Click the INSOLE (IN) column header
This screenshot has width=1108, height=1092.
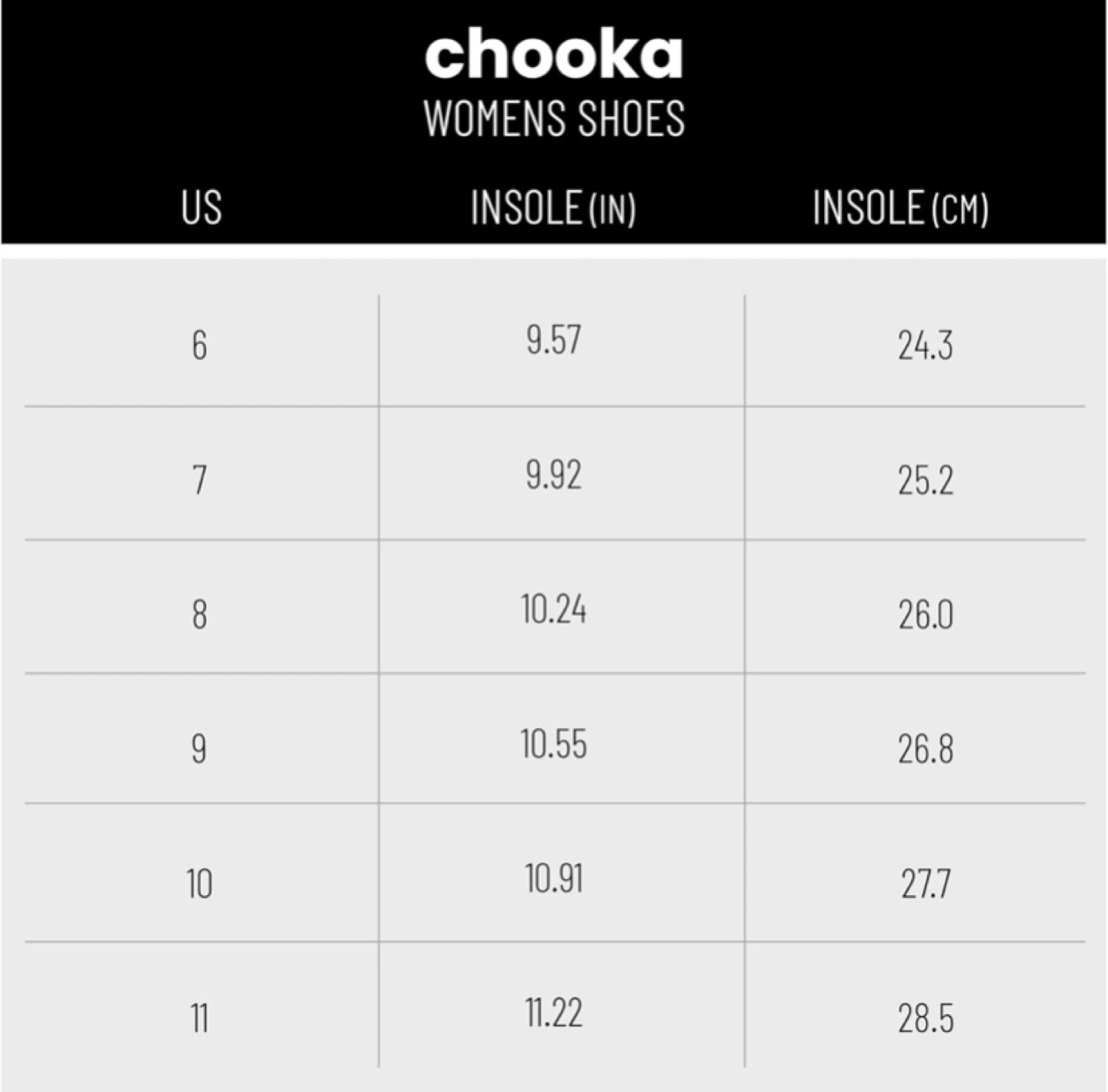pyautogui.click(x=553, y=208)
